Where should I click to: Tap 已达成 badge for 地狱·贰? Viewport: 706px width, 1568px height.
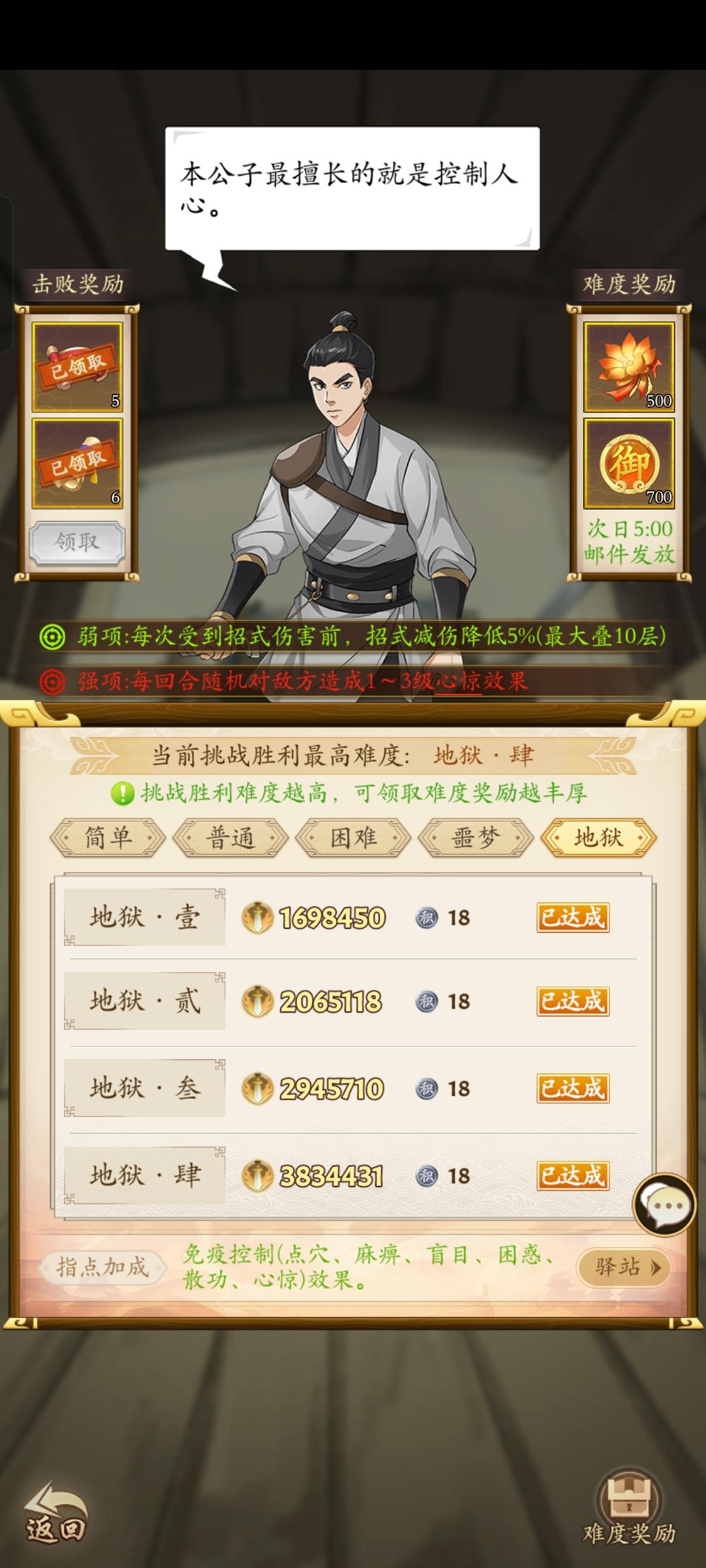[573, 1001]
